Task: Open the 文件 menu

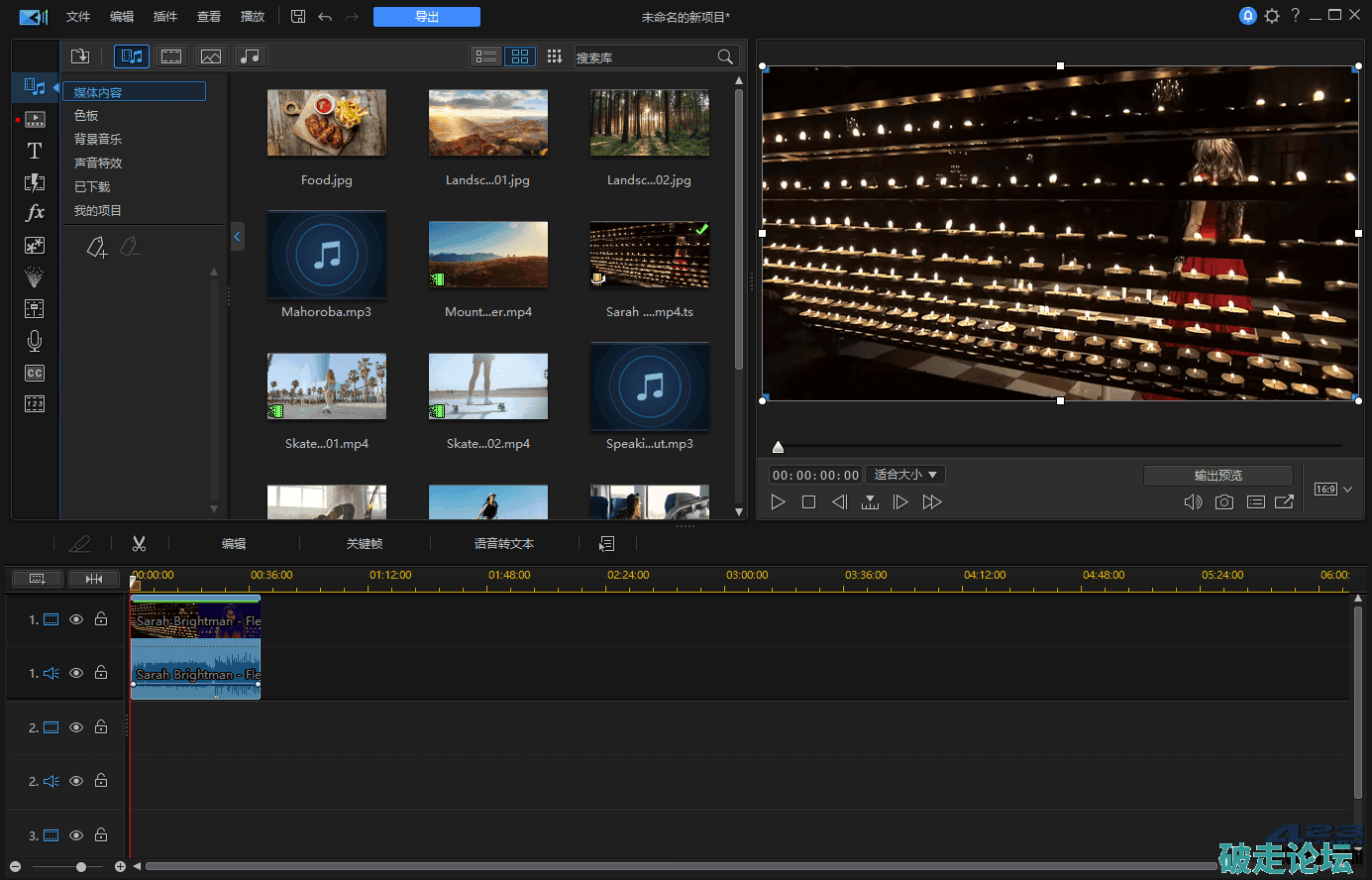Action: tap(78, 17)
